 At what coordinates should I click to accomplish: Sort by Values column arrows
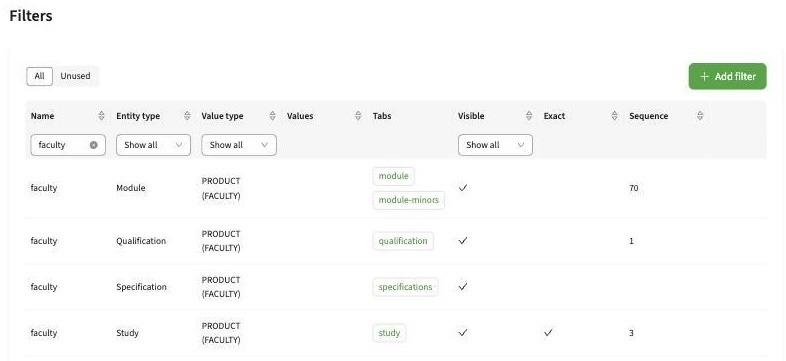click(x=358, y=116)
